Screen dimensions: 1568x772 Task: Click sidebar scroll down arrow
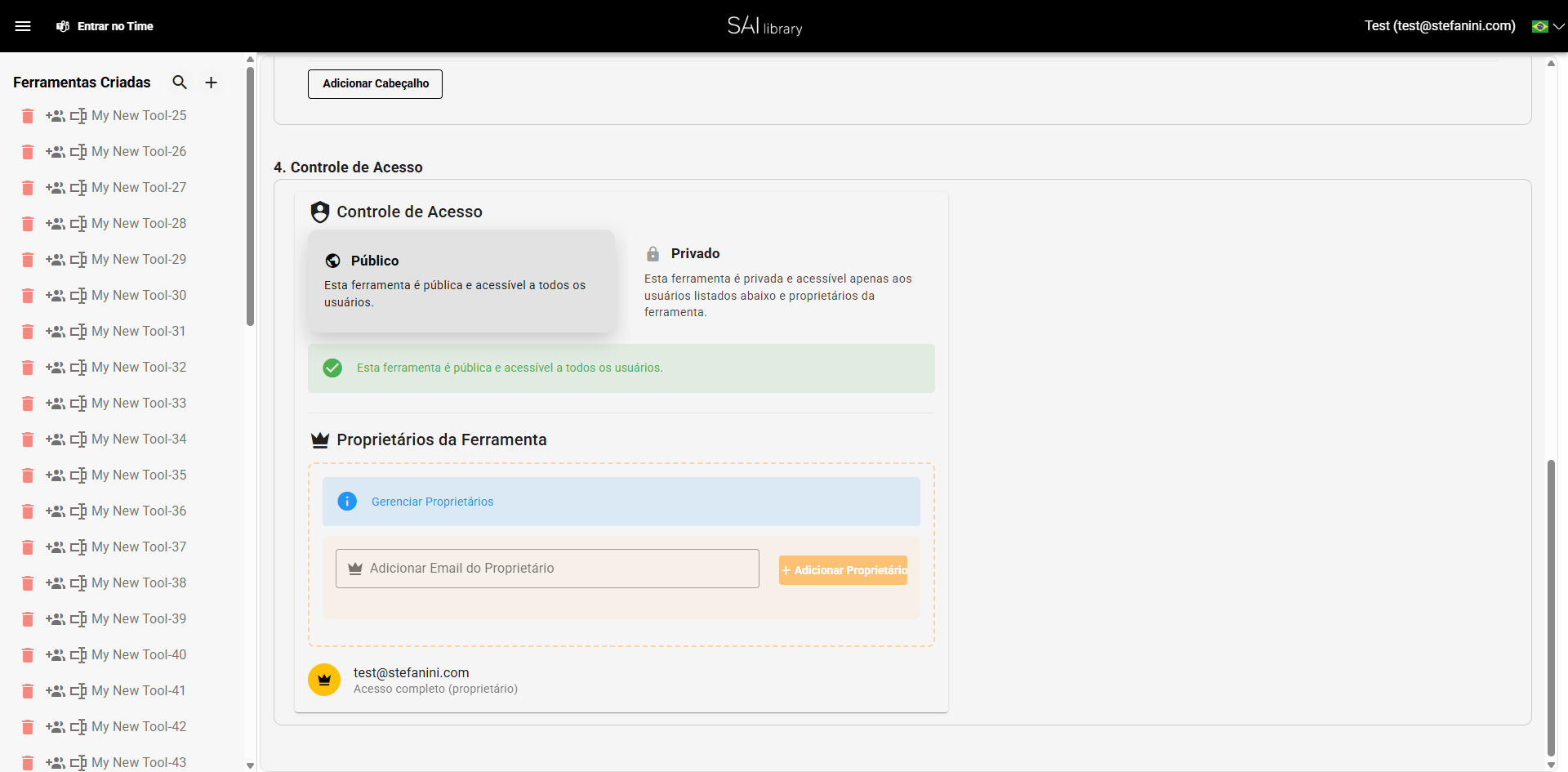click(x=250, y=765)
